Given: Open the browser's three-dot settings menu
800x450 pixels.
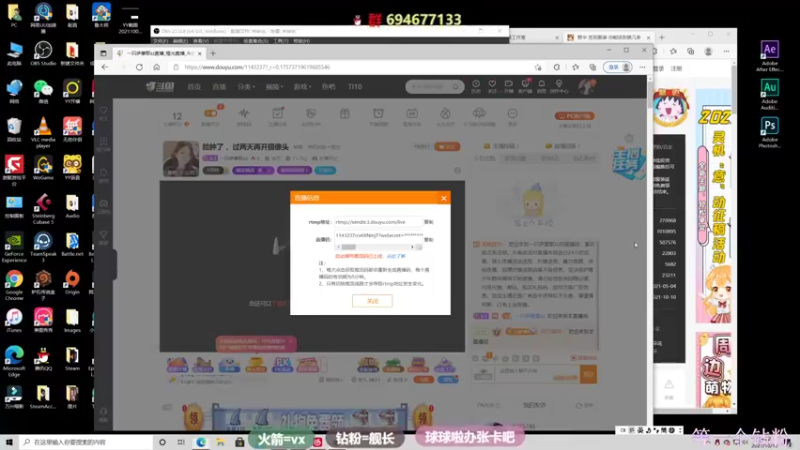Looking at the screenshot, I should [x=642, y=67].
